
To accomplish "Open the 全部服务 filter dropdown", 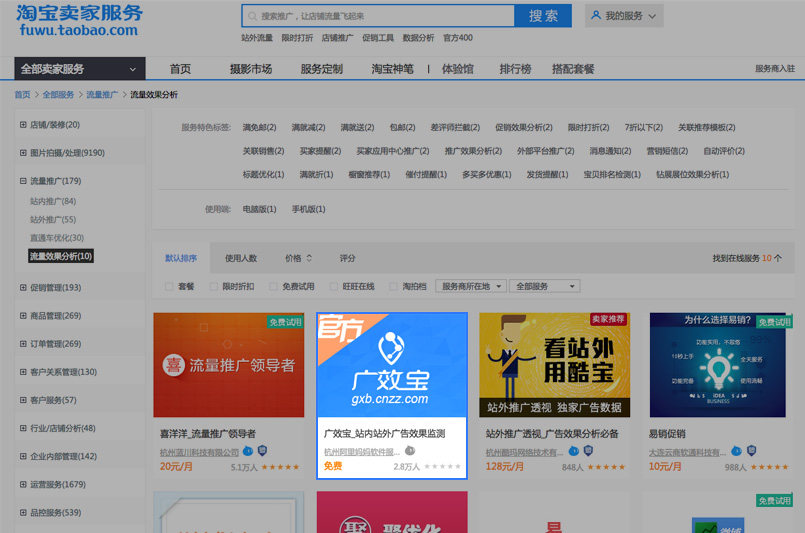I will pos(545,286).
